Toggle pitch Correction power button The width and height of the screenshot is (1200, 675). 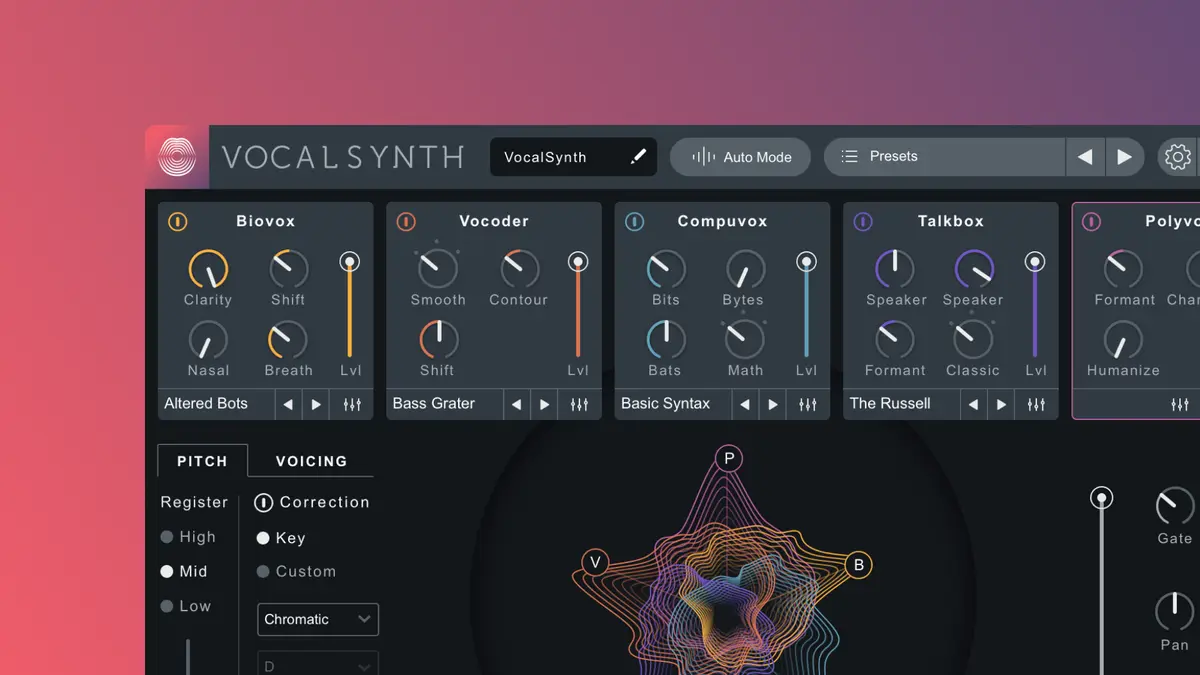(263, 502)
